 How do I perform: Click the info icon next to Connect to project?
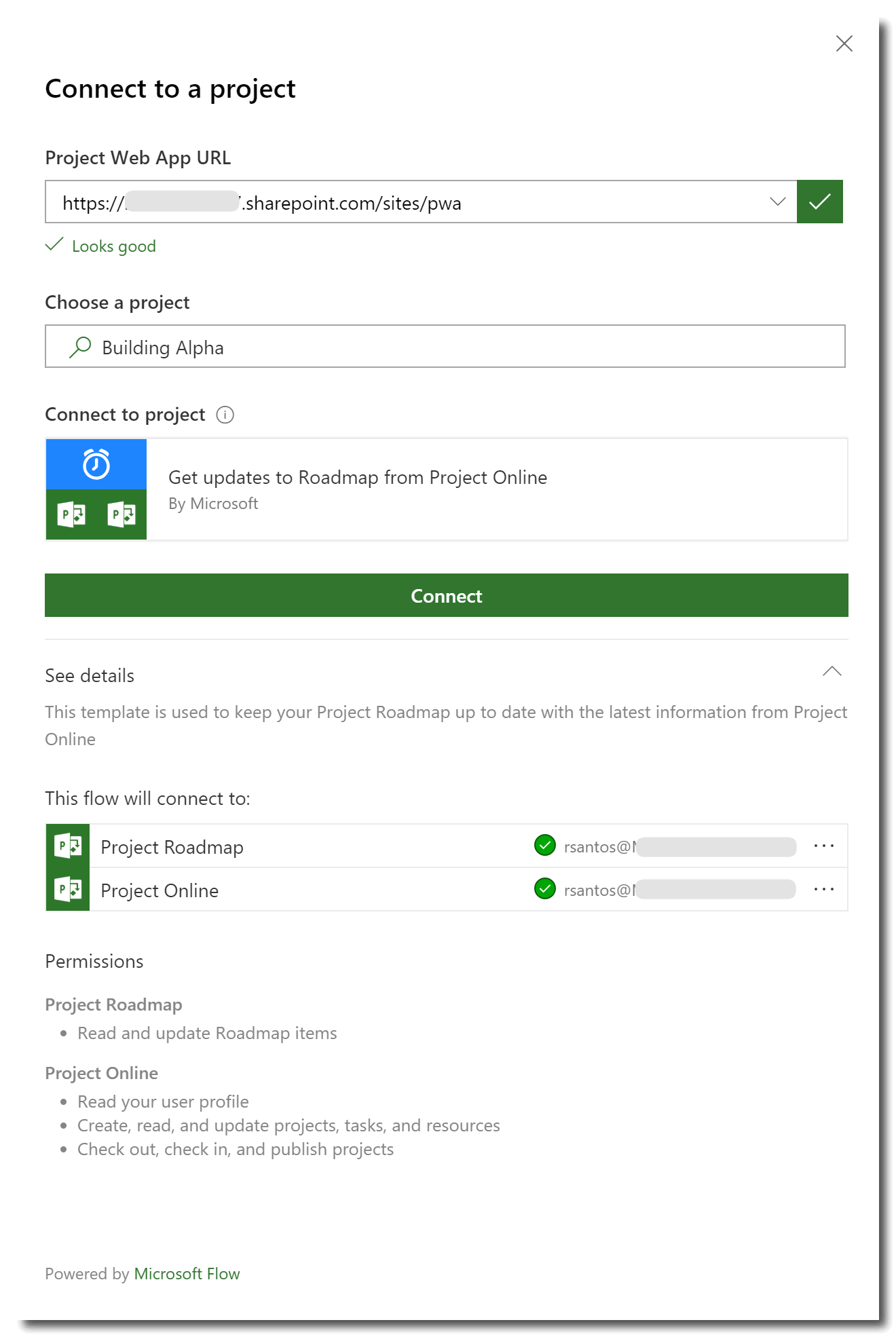click(225, 415)
